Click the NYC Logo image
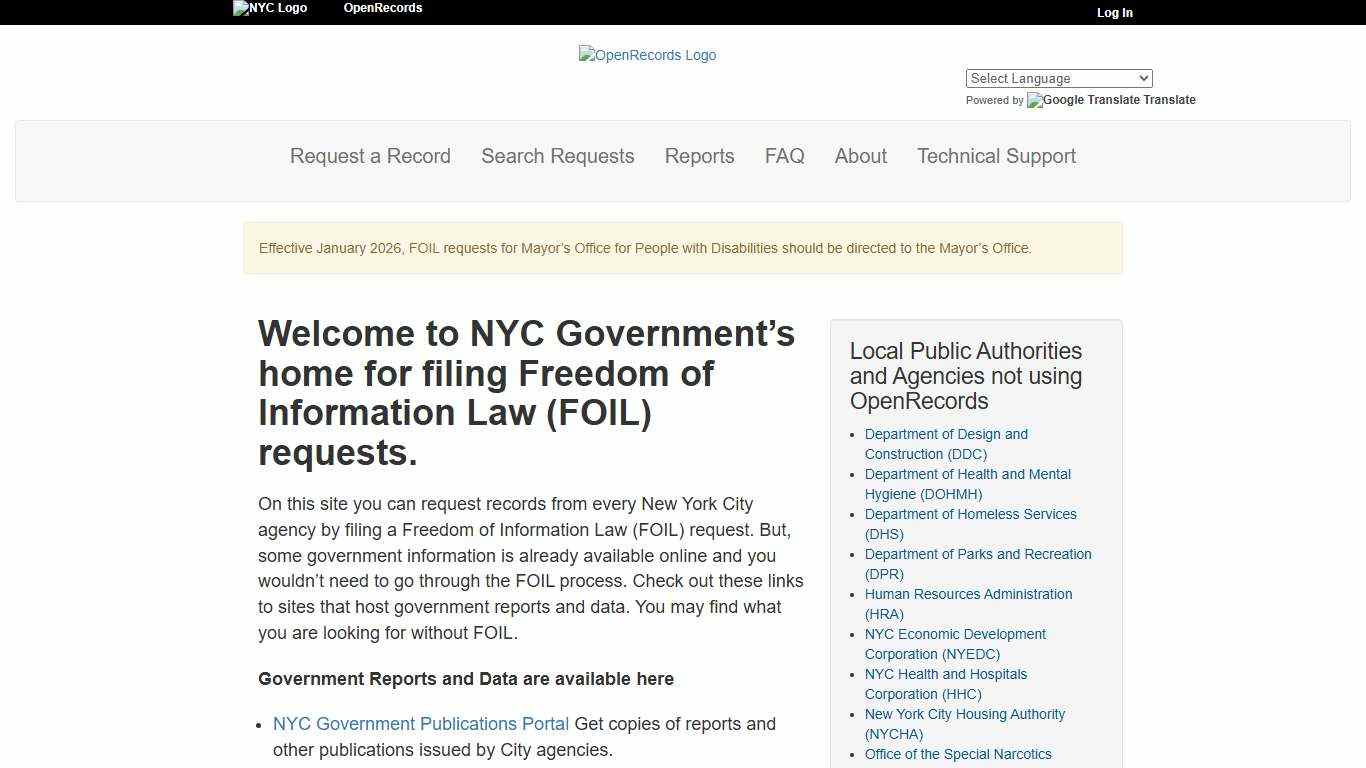Viewport: 1366px width, 768px height. tap(270, 8)
